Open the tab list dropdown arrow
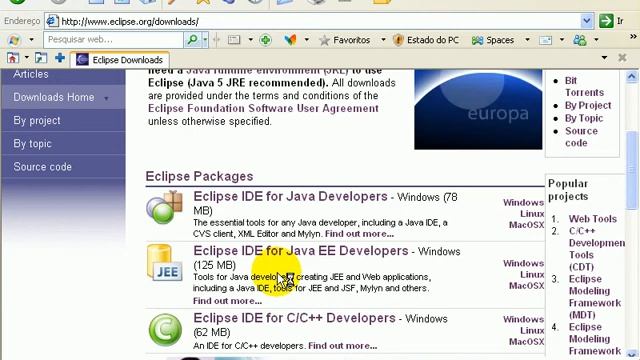The image size is (640, 360). [x=604, y=58]
